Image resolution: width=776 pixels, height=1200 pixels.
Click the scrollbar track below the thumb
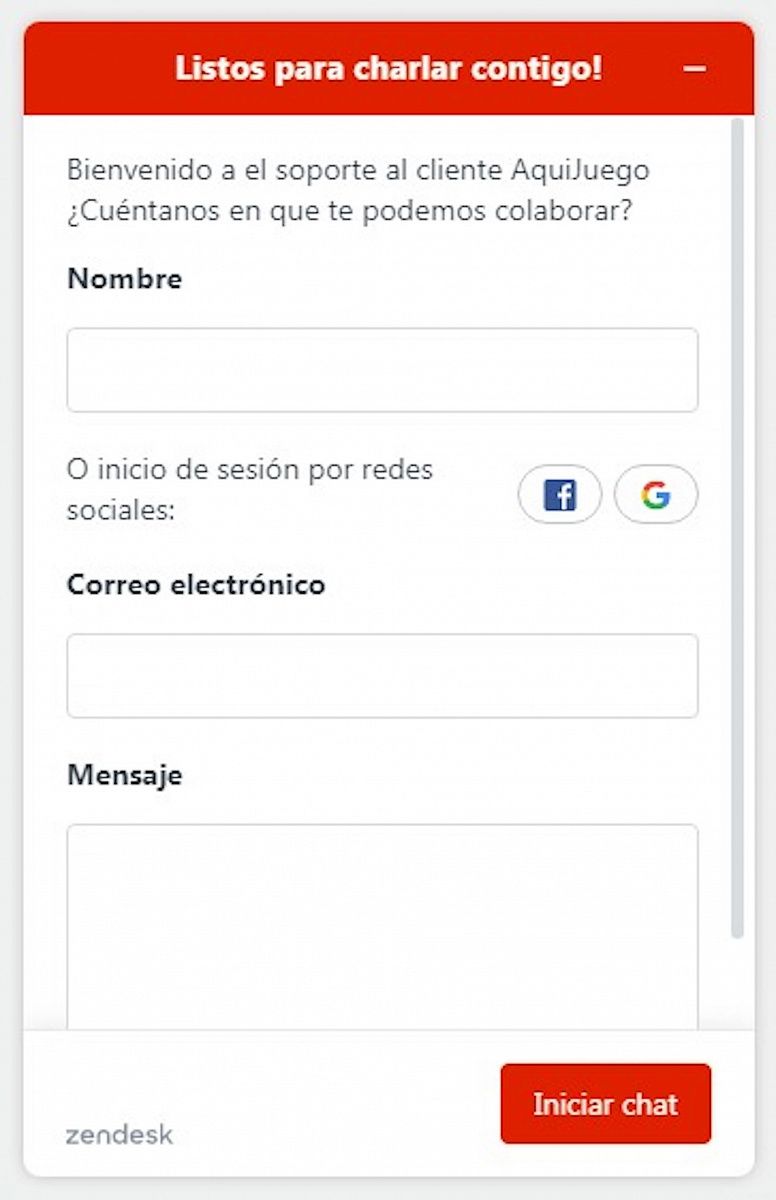(x=738, y=985)
